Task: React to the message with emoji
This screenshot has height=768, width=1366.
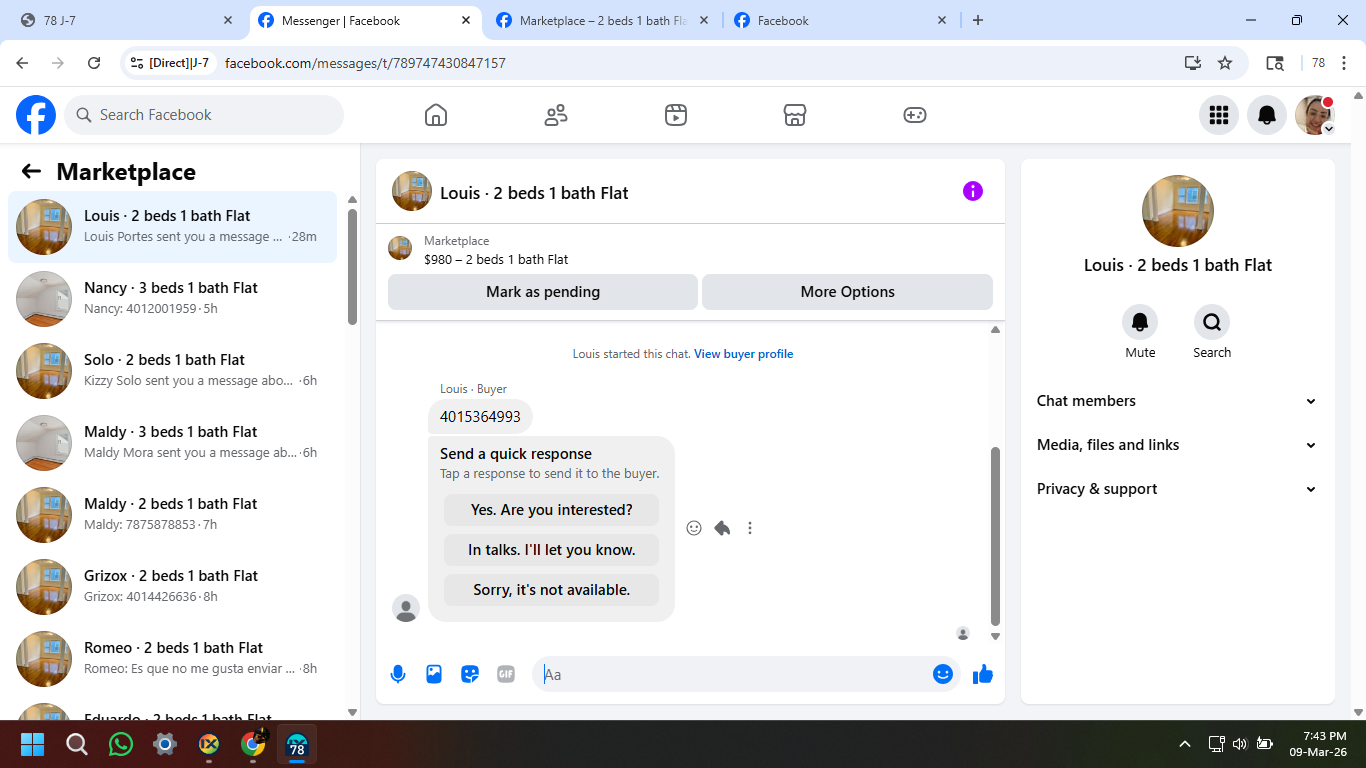Action: [694, 528]
